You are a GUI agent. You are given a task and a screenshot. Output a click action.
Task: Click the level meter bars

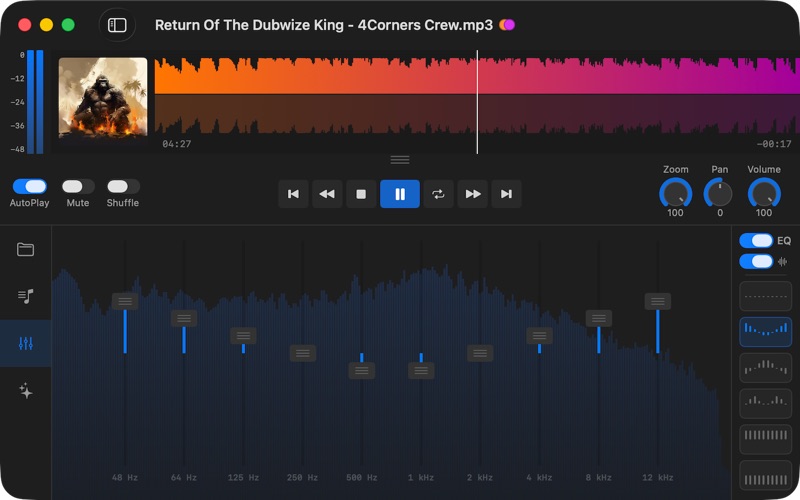[x=35, y=102]
